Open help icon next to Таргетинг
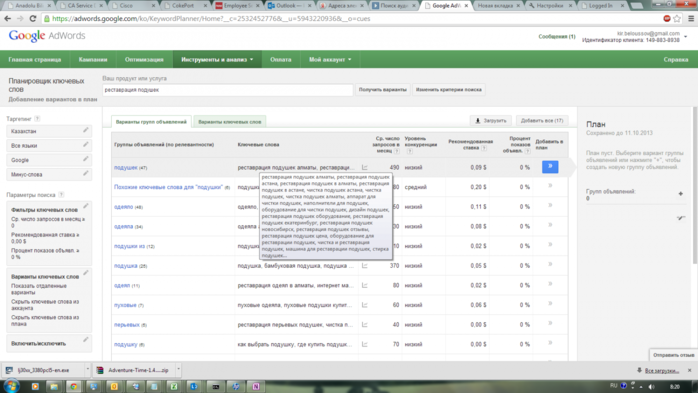This screenshot has height=393, width=698. coord(37,119)
